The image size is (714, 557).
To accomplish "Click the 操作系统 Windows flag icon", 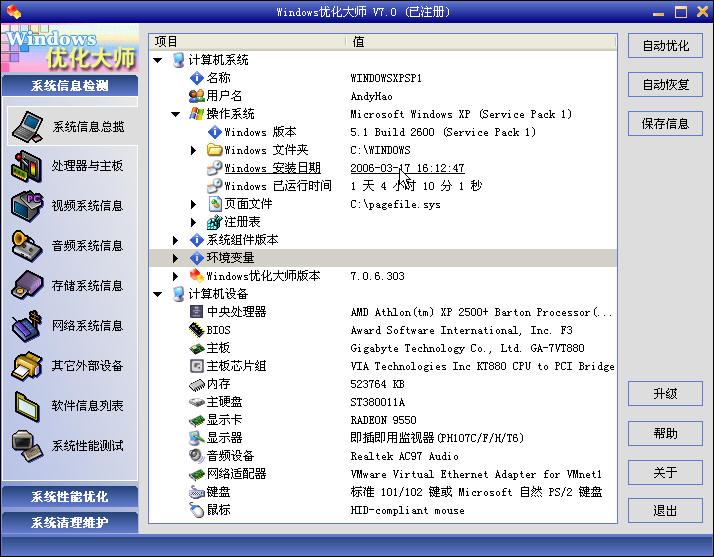I will (x=196, y=114).
